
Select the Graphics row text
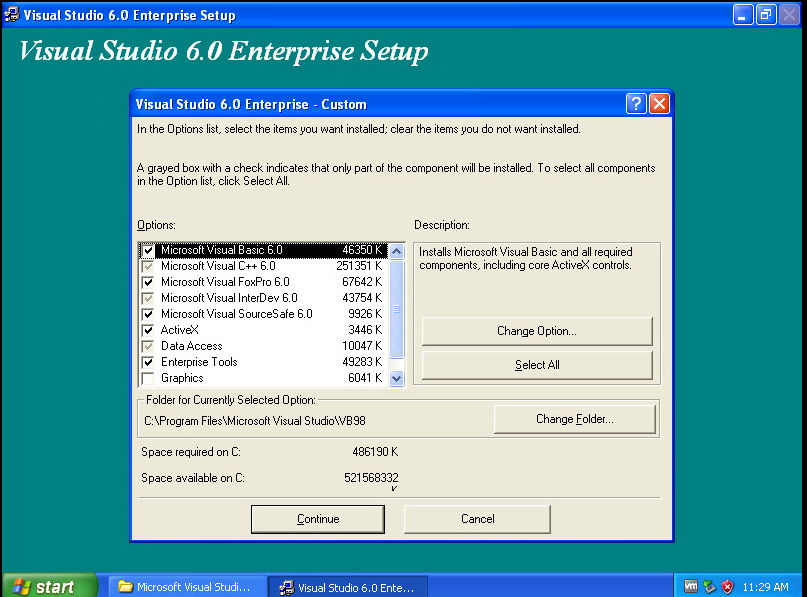click(182, 378)
